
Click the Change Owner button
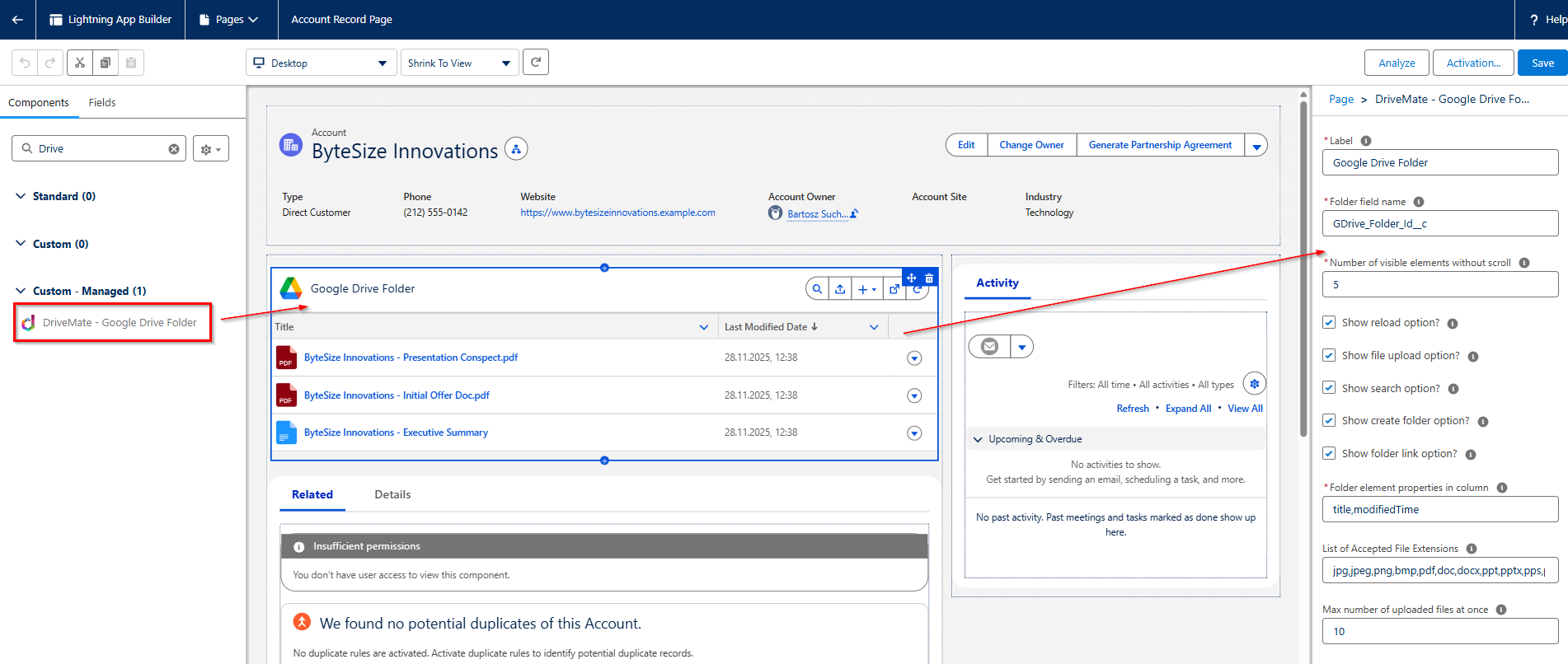[x=1031, y=145]
